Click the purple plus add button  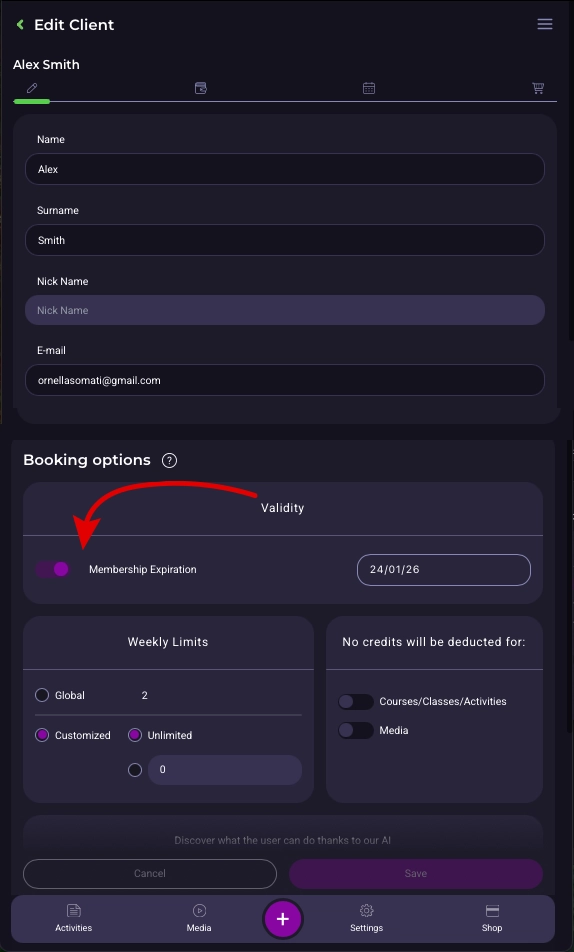(282, 919)
